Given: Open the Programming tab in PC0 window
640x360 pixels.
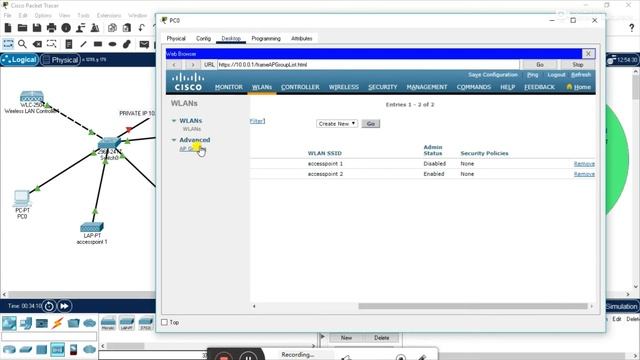Looking at the screenshot, I should click(x=266, y=38).
